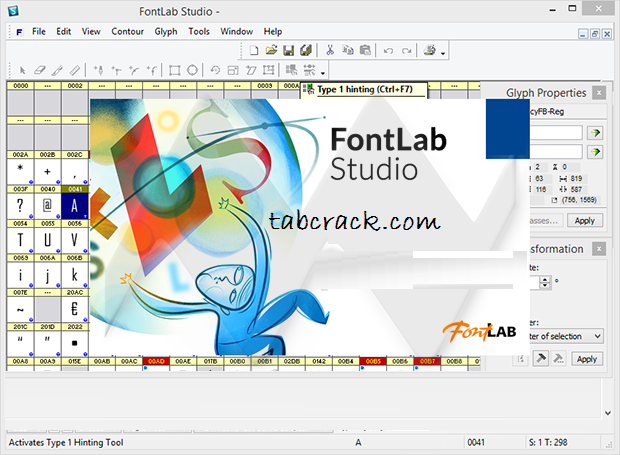
Task: Click the hammer with dots icon
Action: tap(558, 359)
